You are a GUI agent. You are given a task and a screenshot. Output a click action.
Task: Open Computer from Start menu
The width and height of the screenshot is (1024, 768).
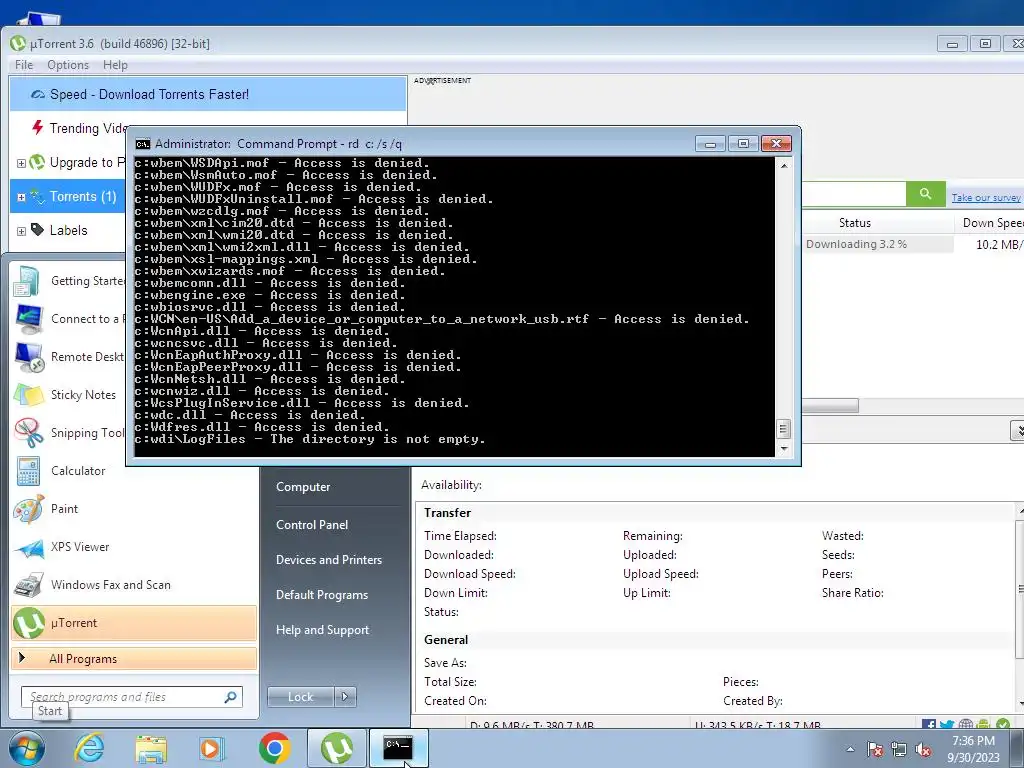303,487
